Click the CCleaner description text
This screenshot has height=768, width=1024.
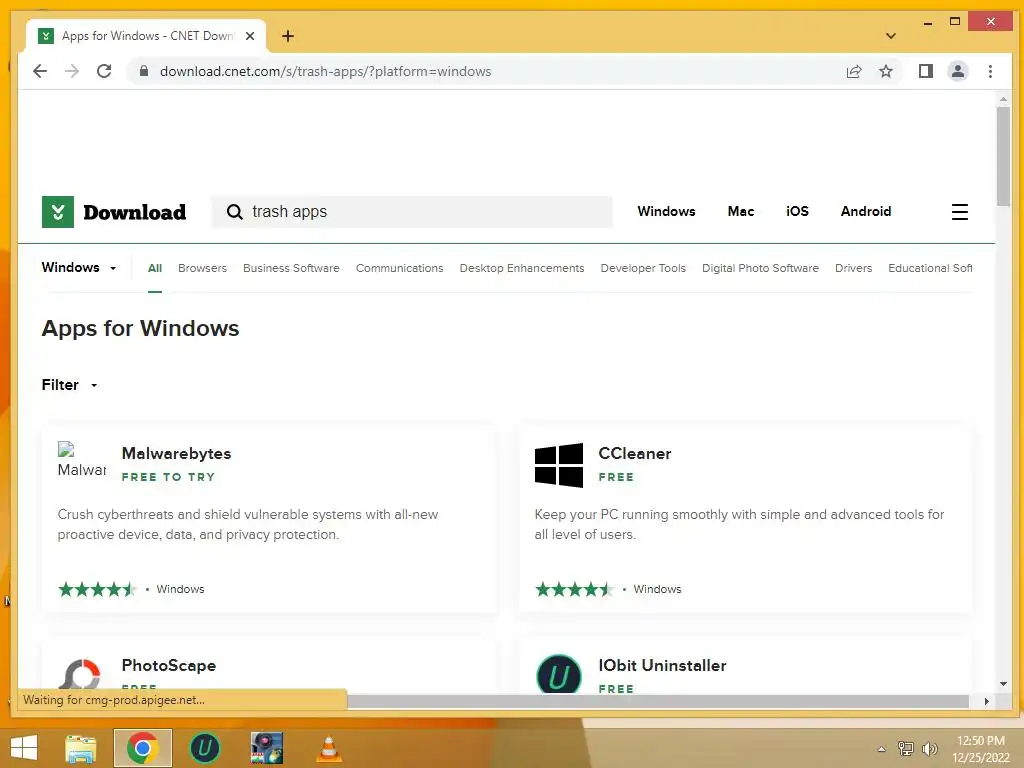point(739,524)
